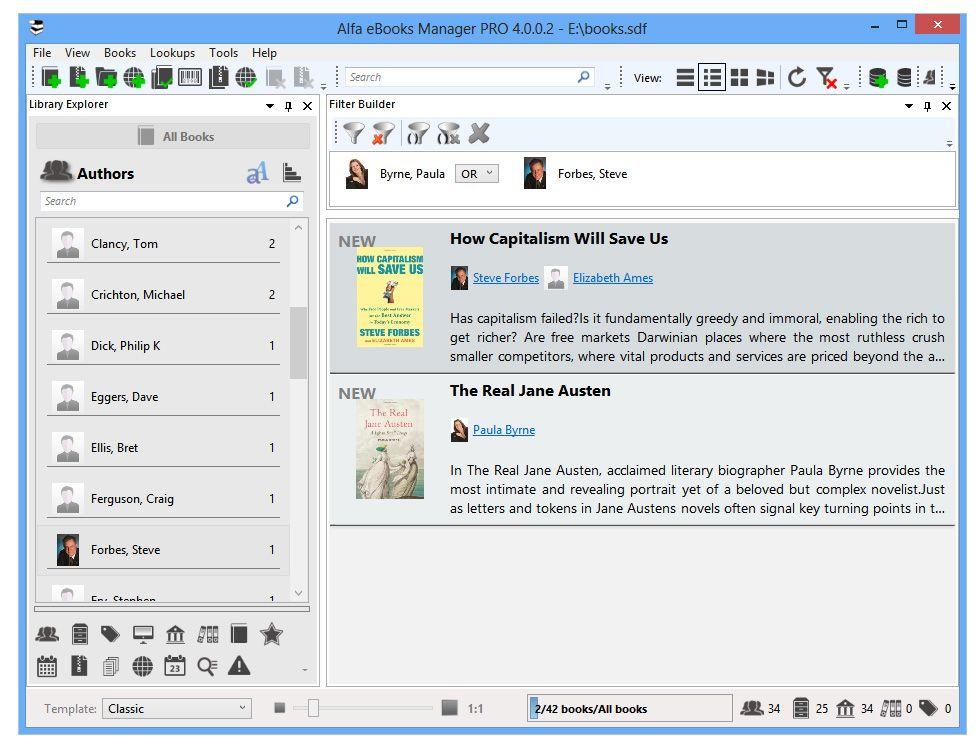Viewport: 980px width, 753px height.
Task: Pin the Filter Builder panel
Action: [x=927, y=106]
